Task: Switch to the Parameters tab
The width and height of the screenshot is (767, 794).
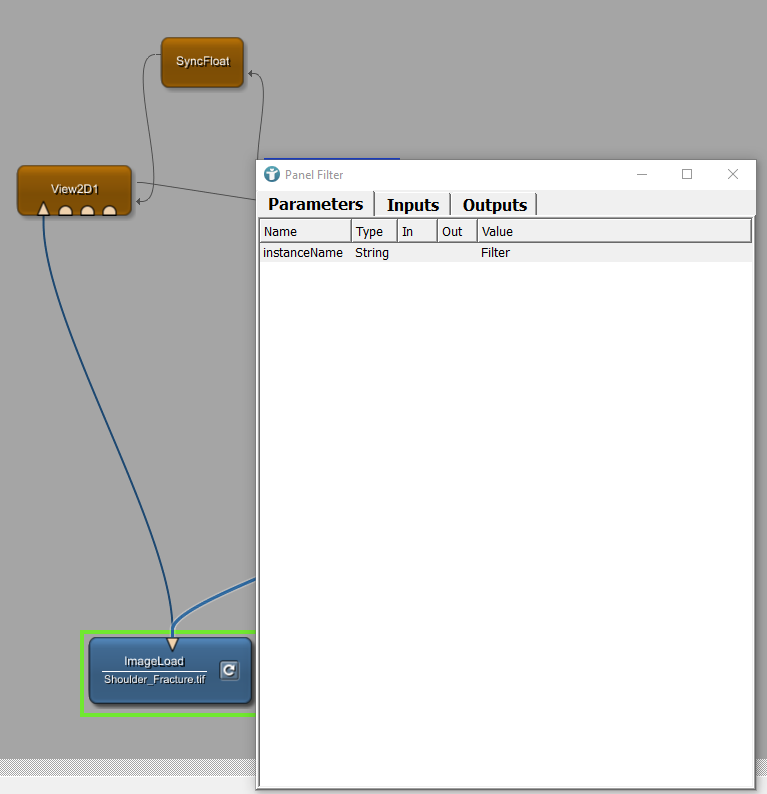Action: pyautogui.click(x=315, y=204)
